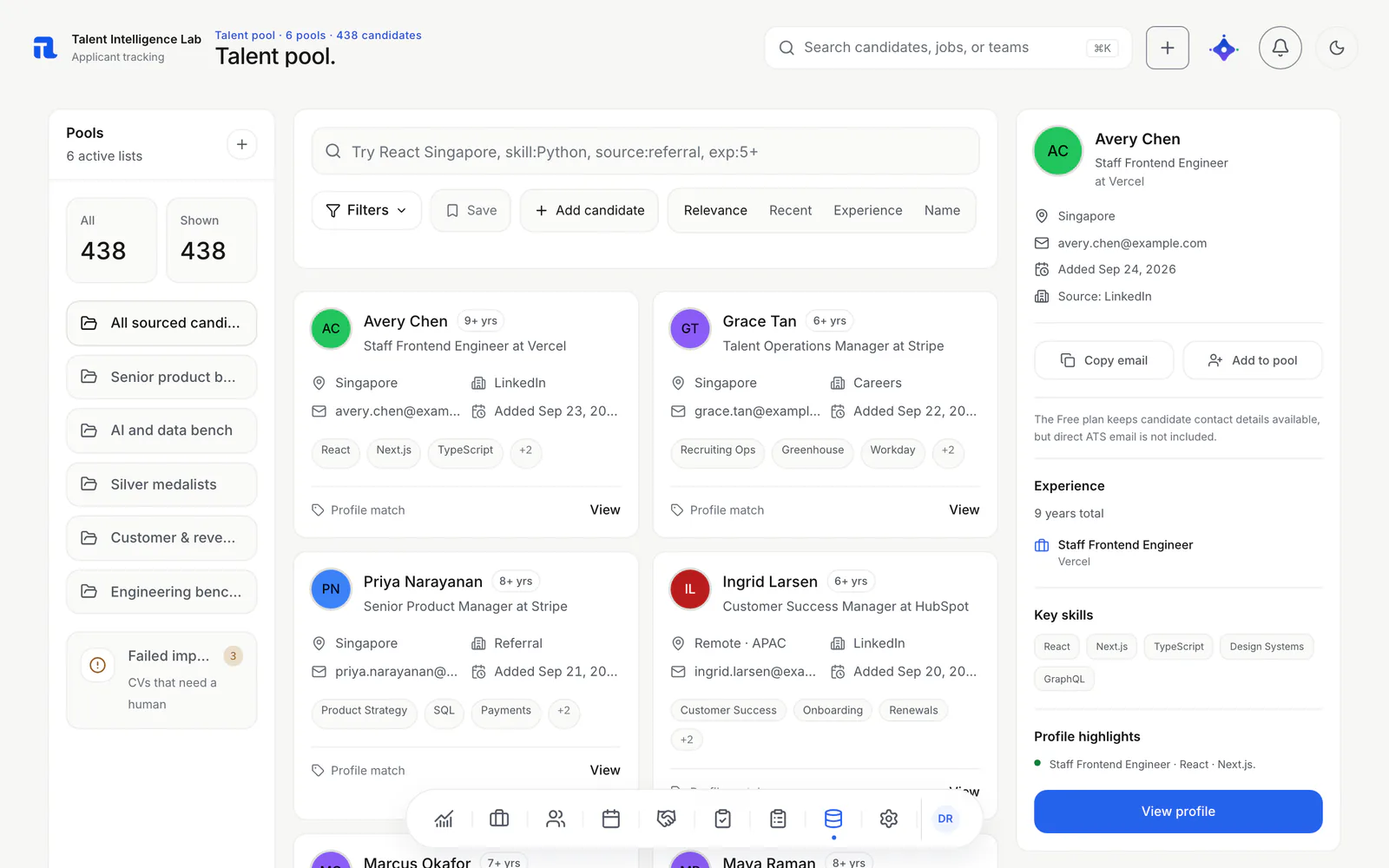The height and width of the screenshot is (868, 1389).
Task: Click Ingrid Larsen's IL avatar
Action: [690, 589]
